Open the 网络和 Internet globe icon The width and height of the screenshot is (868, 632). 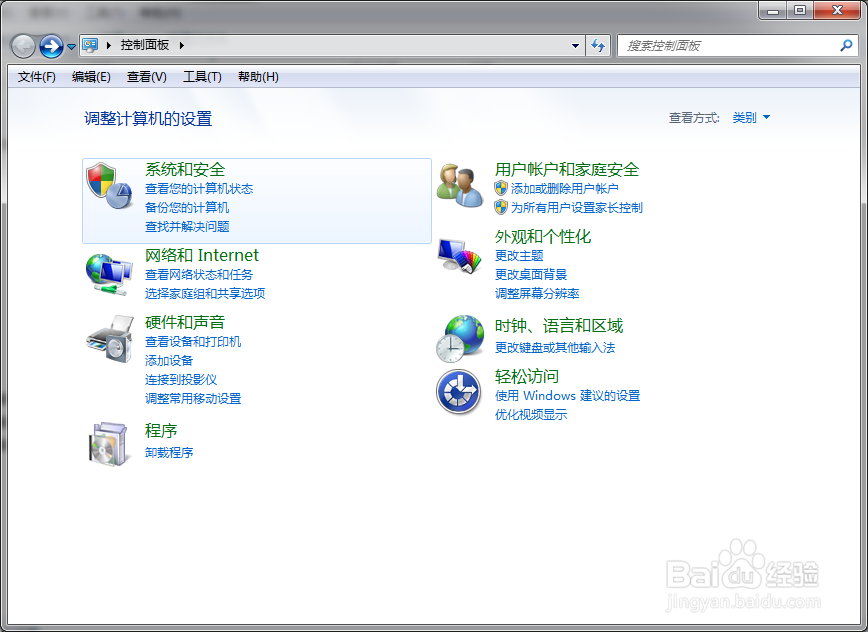click(x=109, y=274)
